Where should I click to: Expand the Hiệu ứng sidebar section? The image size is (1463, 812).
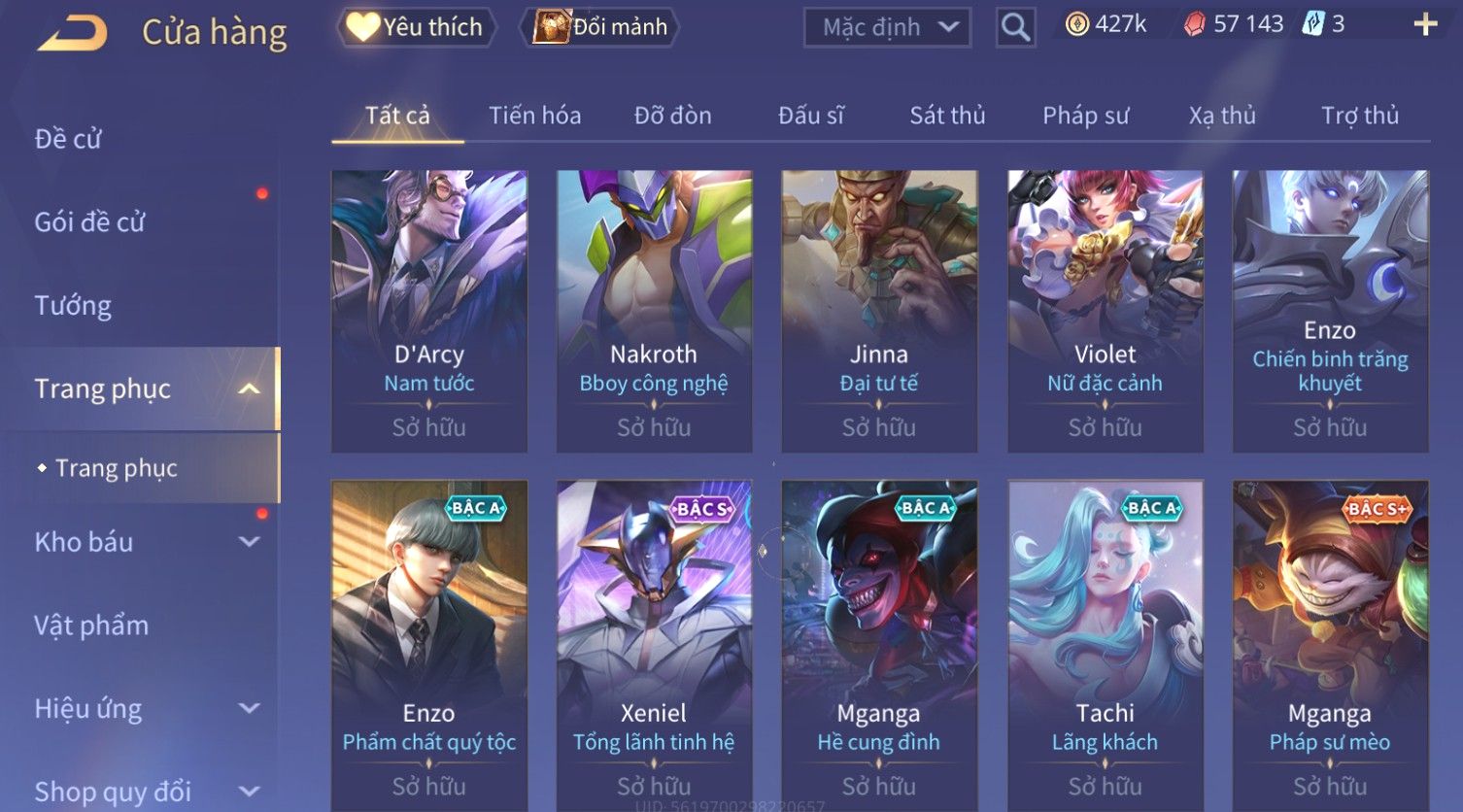click(250, 708)
